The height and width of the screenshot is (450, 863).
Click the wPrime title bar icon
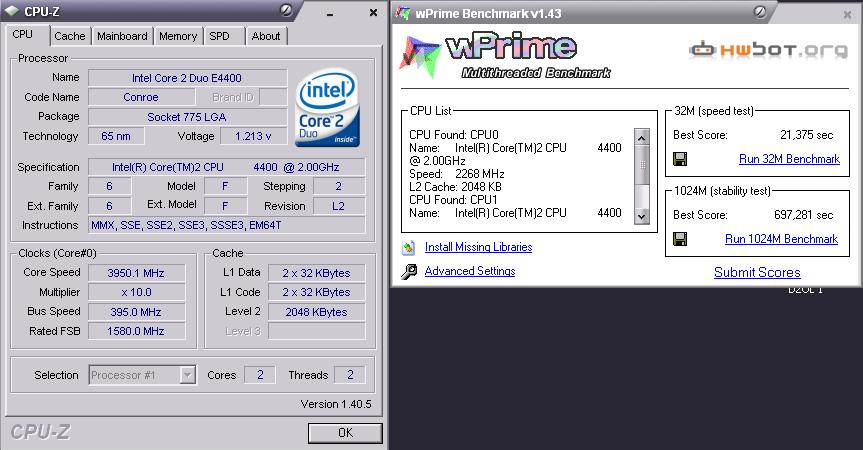[403, 13]
